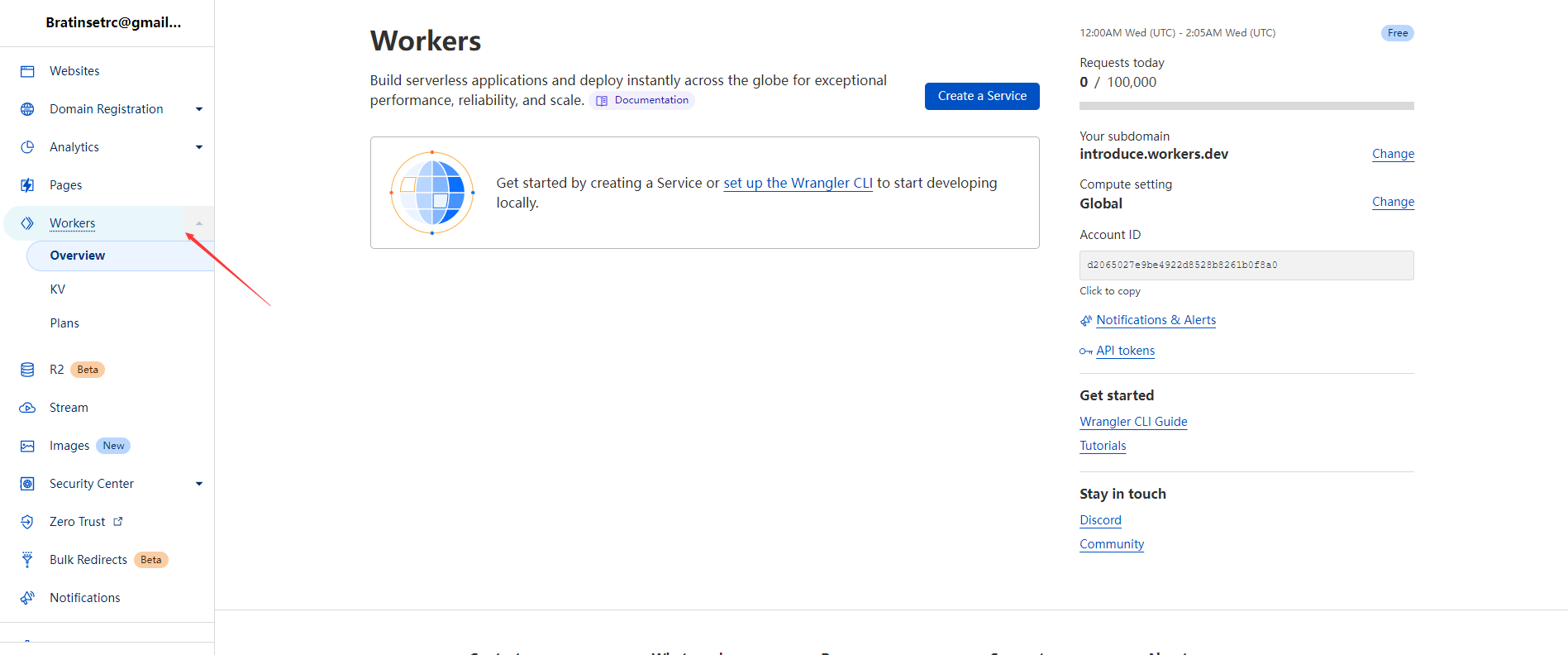Screen dimensions: 1568x655
Task: Click the New badge next to Images
Action: pos(113,446)
